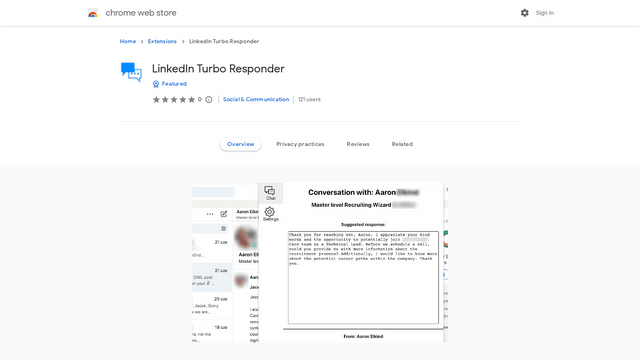Click the Featured badge icon

click(x=156, y=84)
